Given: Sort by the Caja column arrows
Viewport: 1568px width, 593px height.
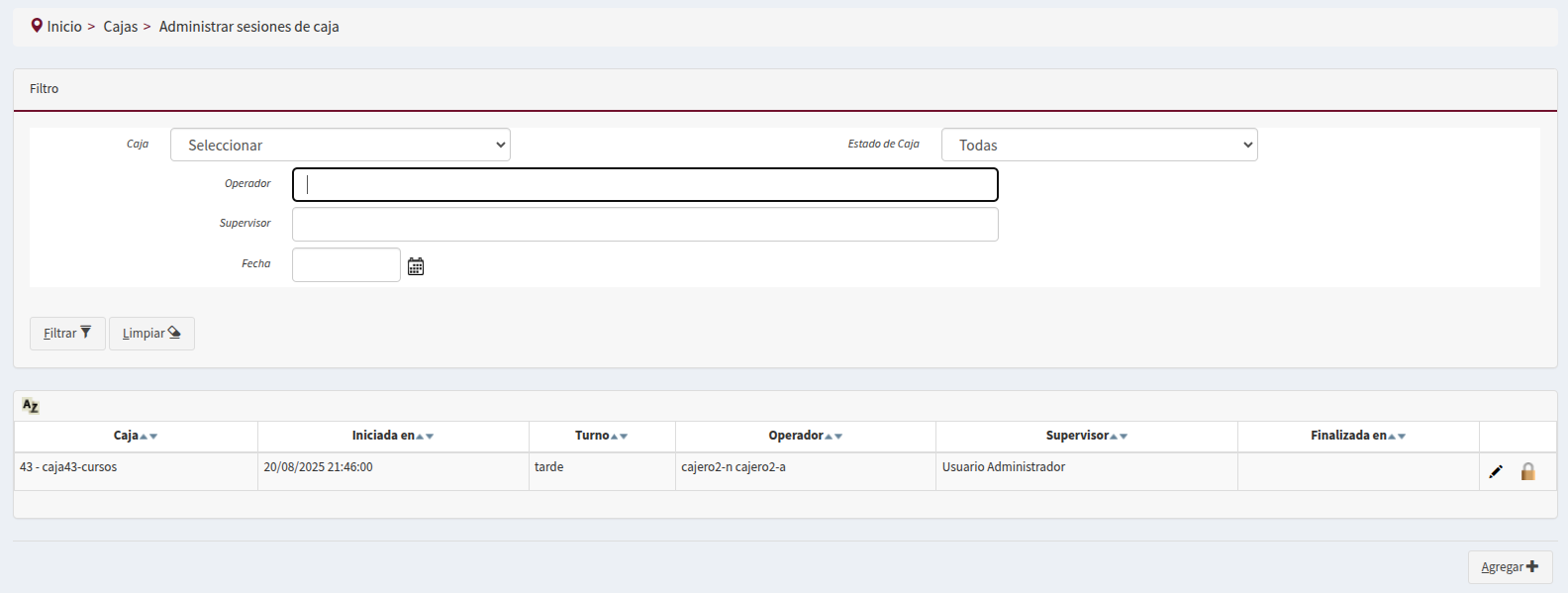Looking at the screenshot, I should [x=148, y=437].
